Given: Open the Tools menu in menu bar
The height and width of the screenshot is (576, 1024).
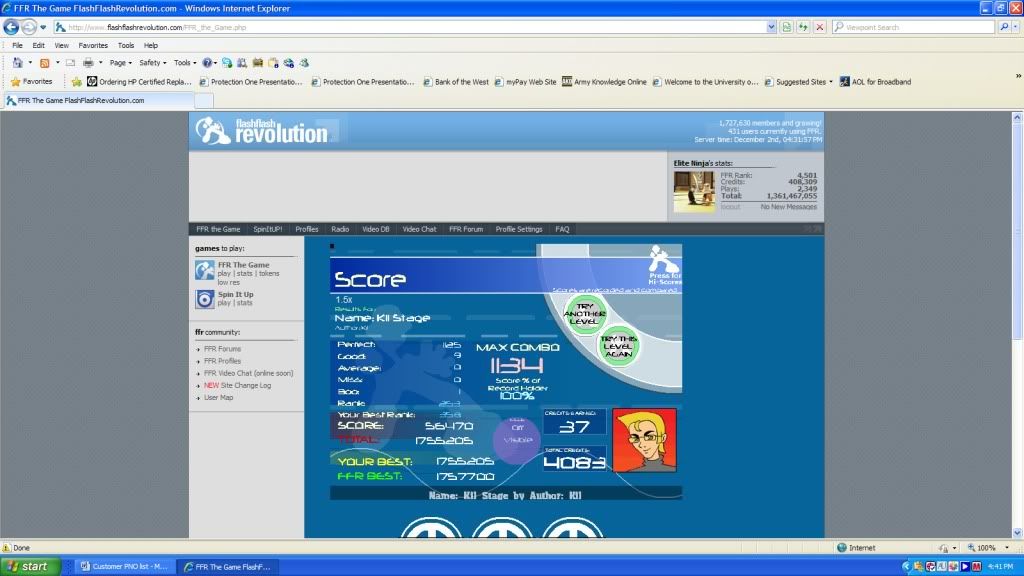Looking at the screenshot, I should click(126, 45).
